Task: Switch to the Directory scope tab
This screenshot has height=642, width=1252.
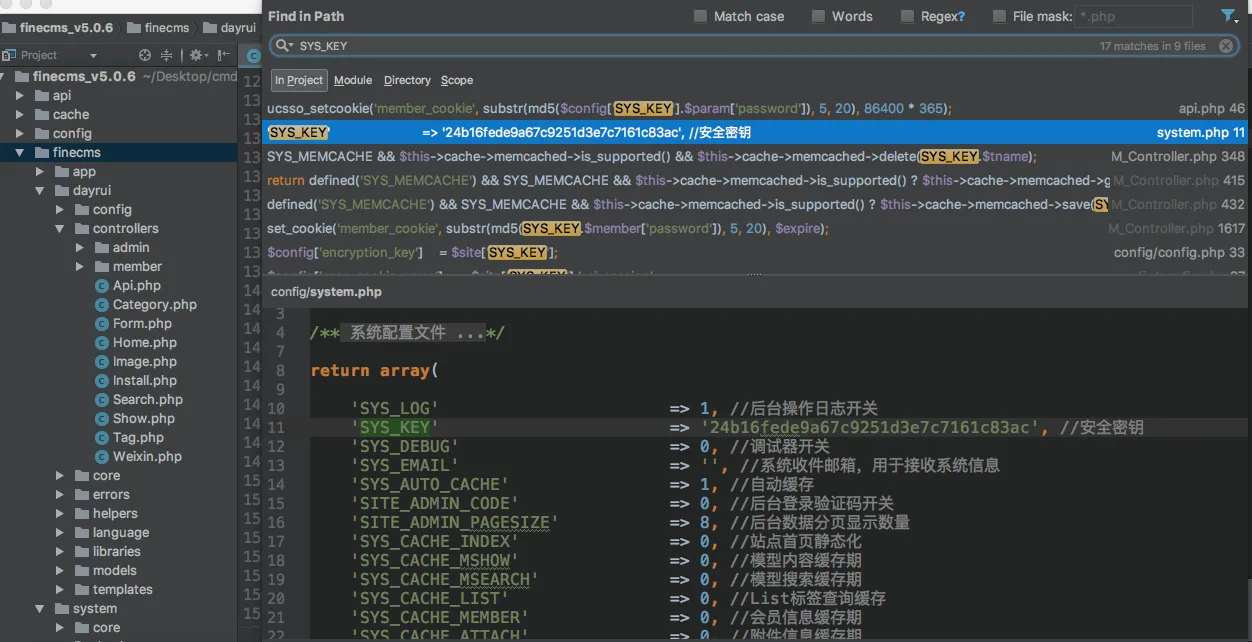Action: (x=407, y=80)
